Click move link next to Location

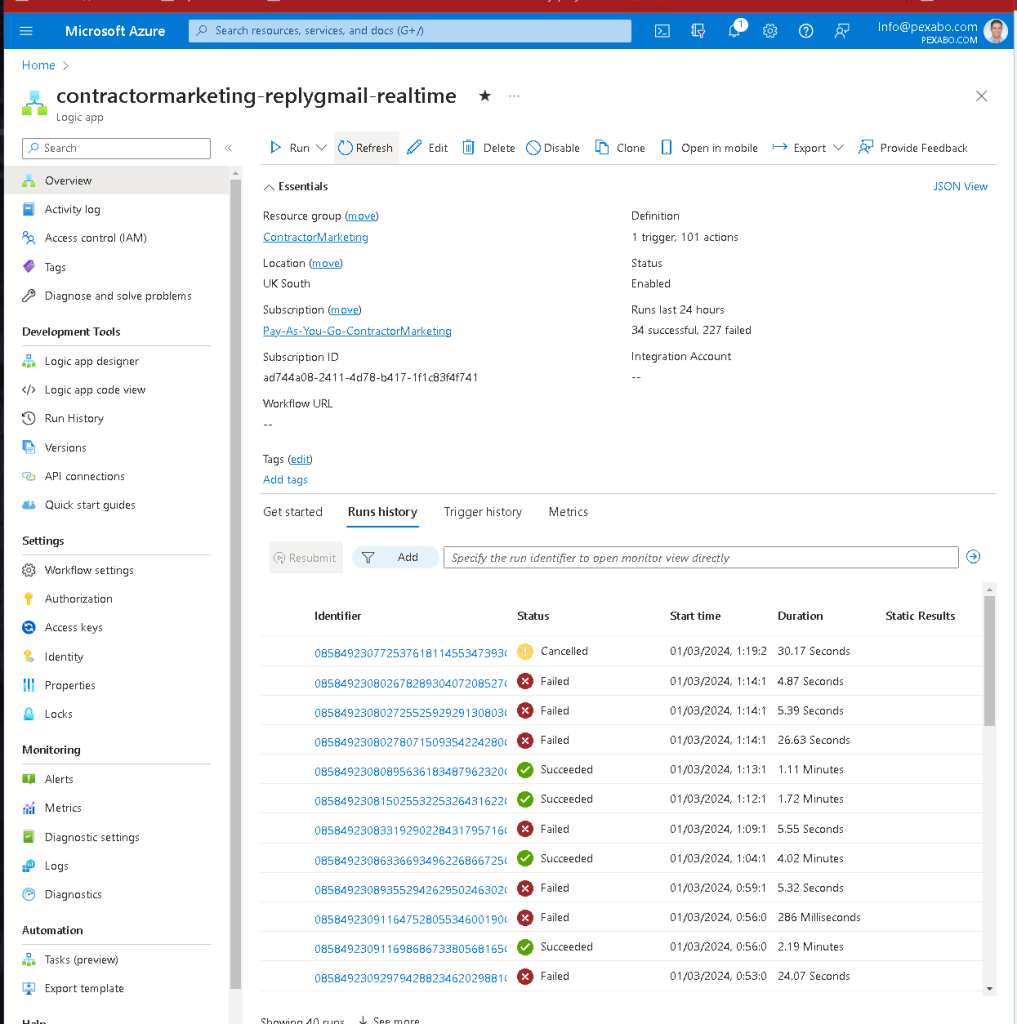point(325,263)
